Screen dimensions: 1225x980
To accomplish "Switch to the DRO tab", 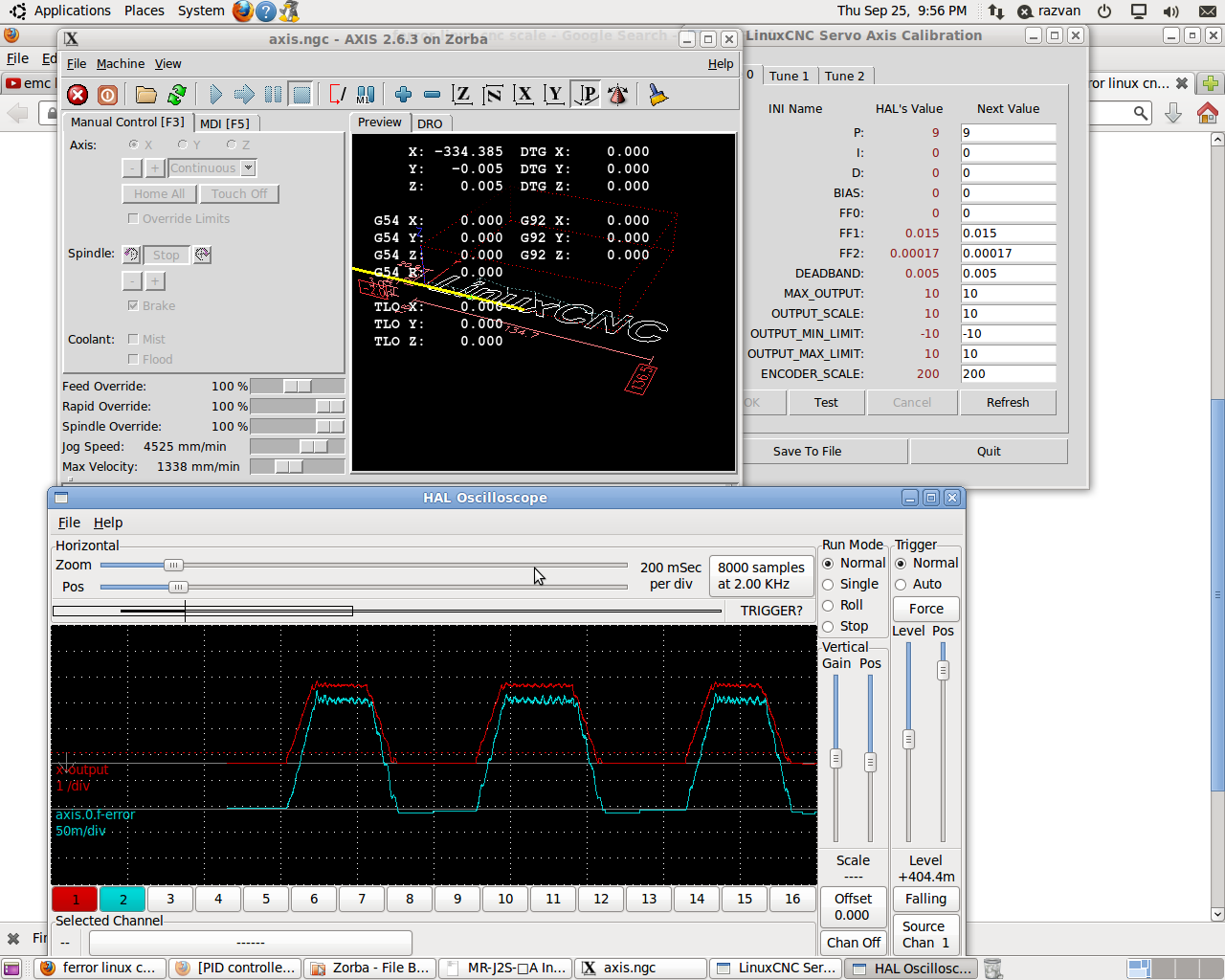I will (x=430, y=123).
